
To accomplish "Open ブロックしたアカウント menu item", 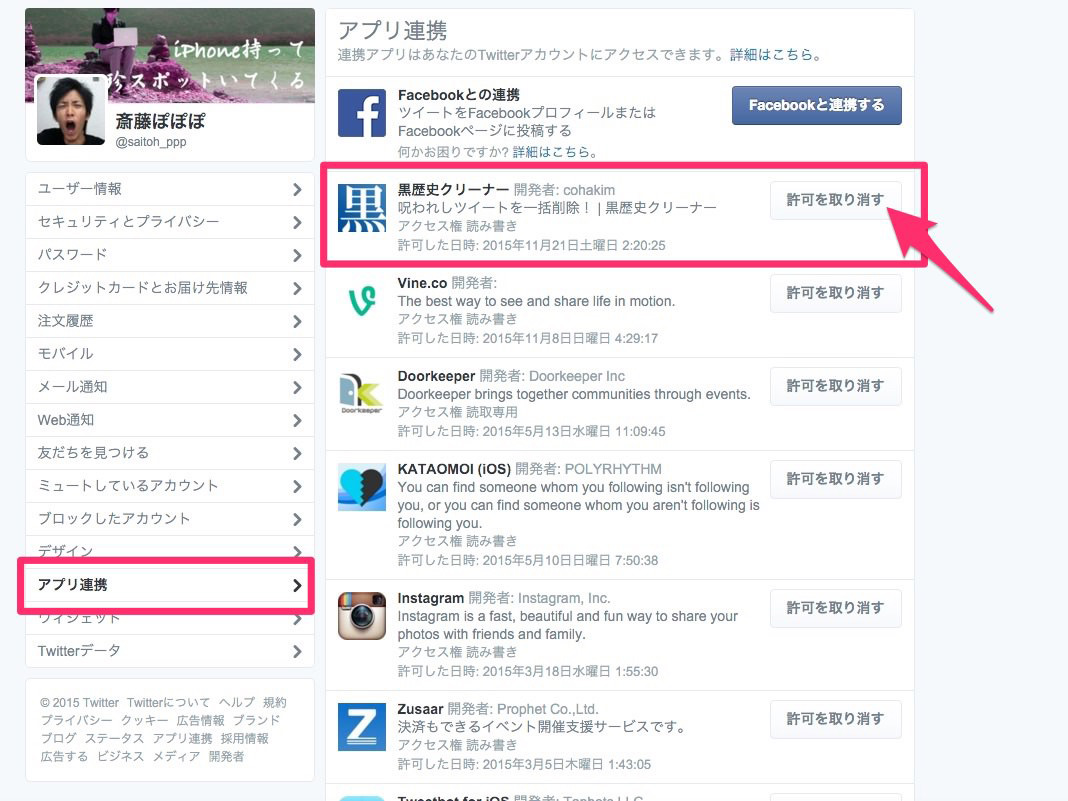I will pyautogui.click(x=170, y=519).
